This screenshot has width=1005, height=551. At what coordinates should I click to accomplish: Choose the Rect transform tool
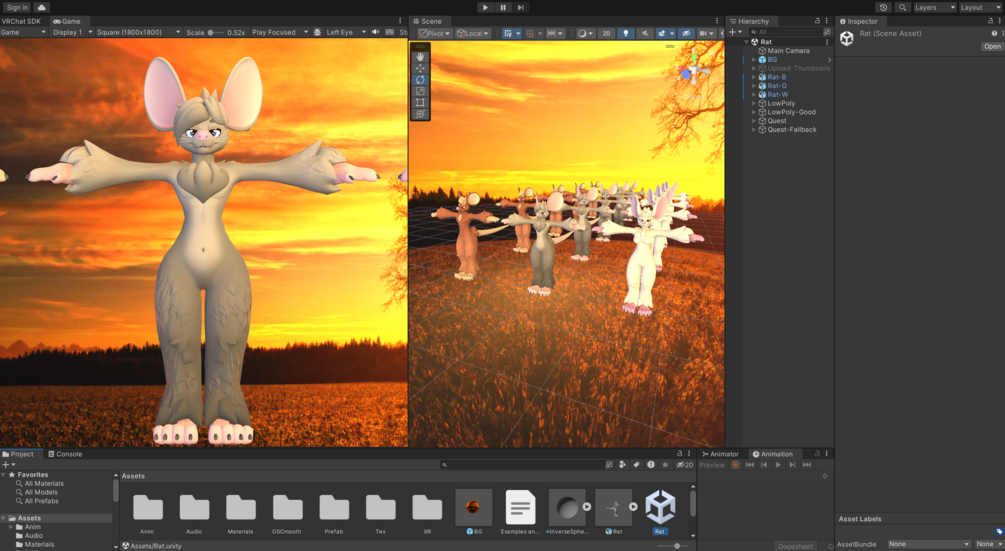coord(420,103)
